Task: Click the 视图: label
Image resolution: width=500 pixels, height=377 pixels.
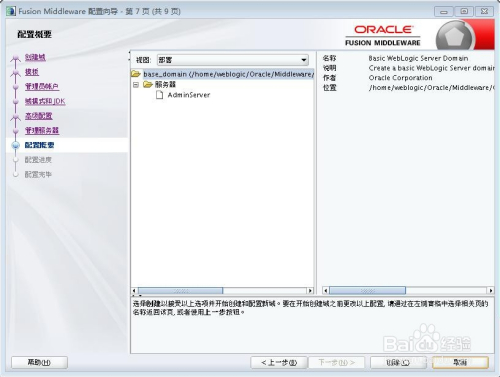Action: 144,60
